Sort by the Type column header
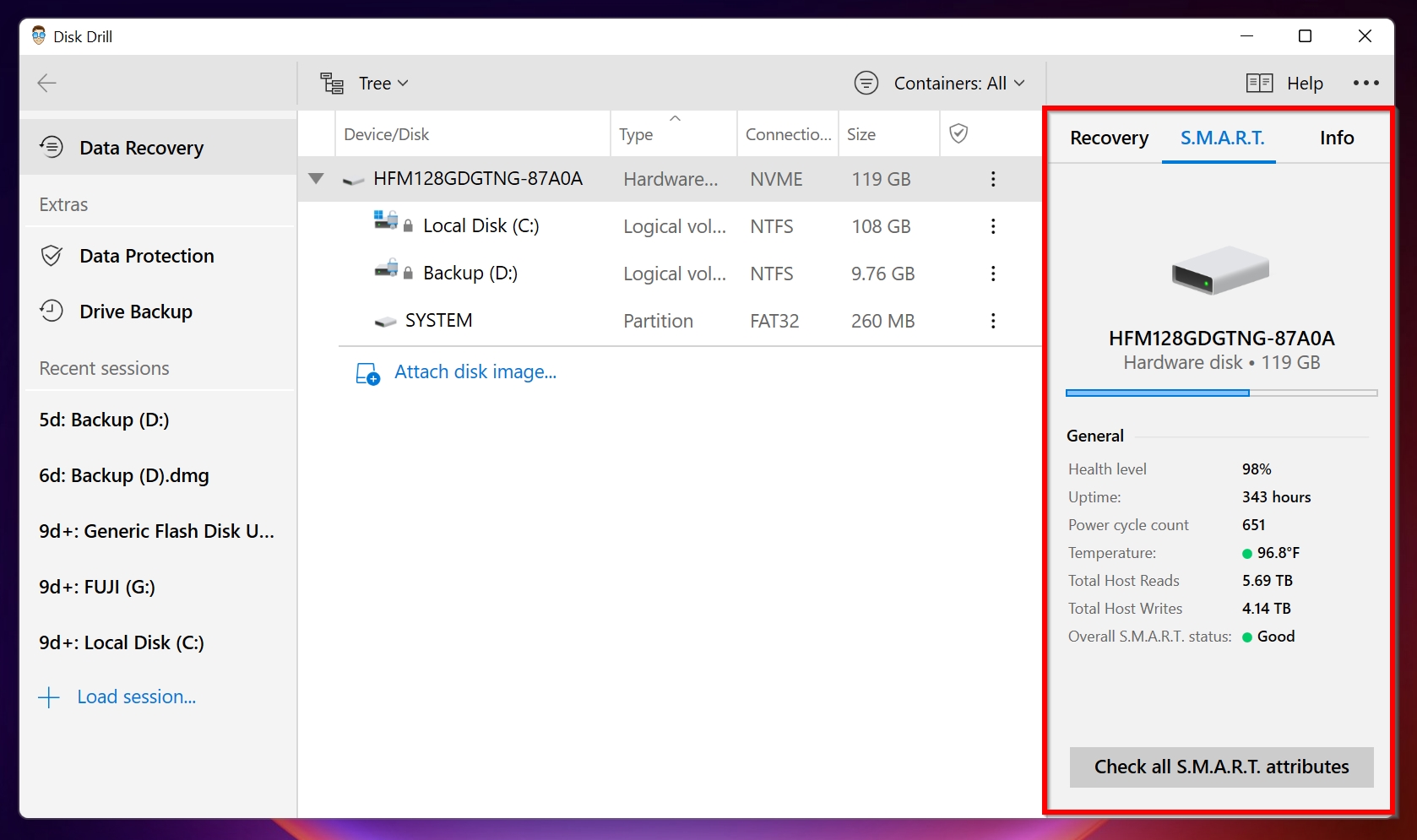The width and height of the screenshot is (1417, 840). 674,134
